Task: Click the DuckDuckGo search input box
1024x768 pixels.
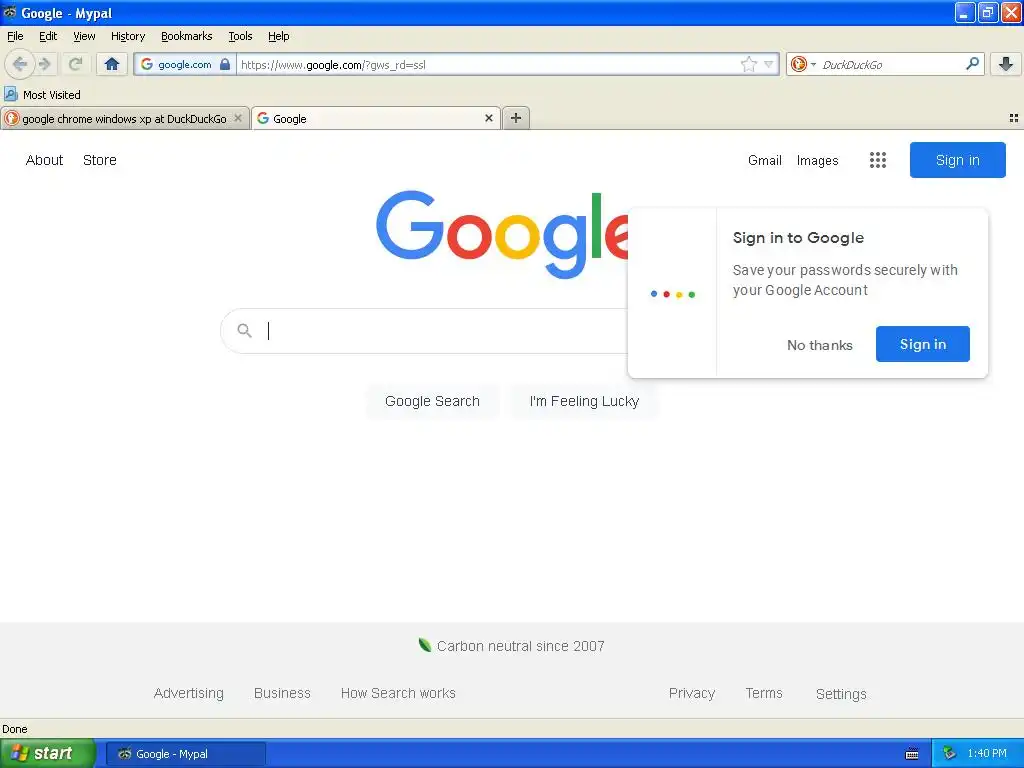Action: pos(890,64)
